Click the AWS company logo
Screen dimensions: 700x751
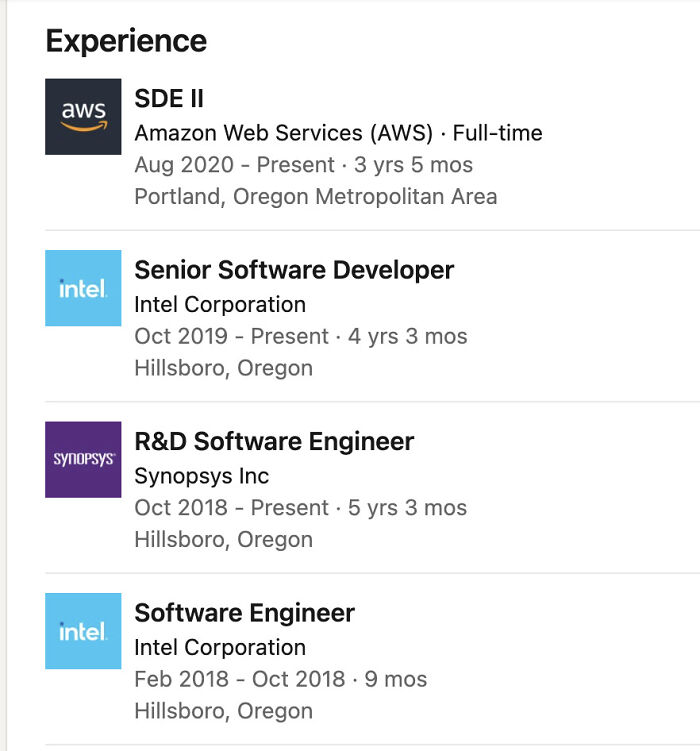(x=83, y=117)
